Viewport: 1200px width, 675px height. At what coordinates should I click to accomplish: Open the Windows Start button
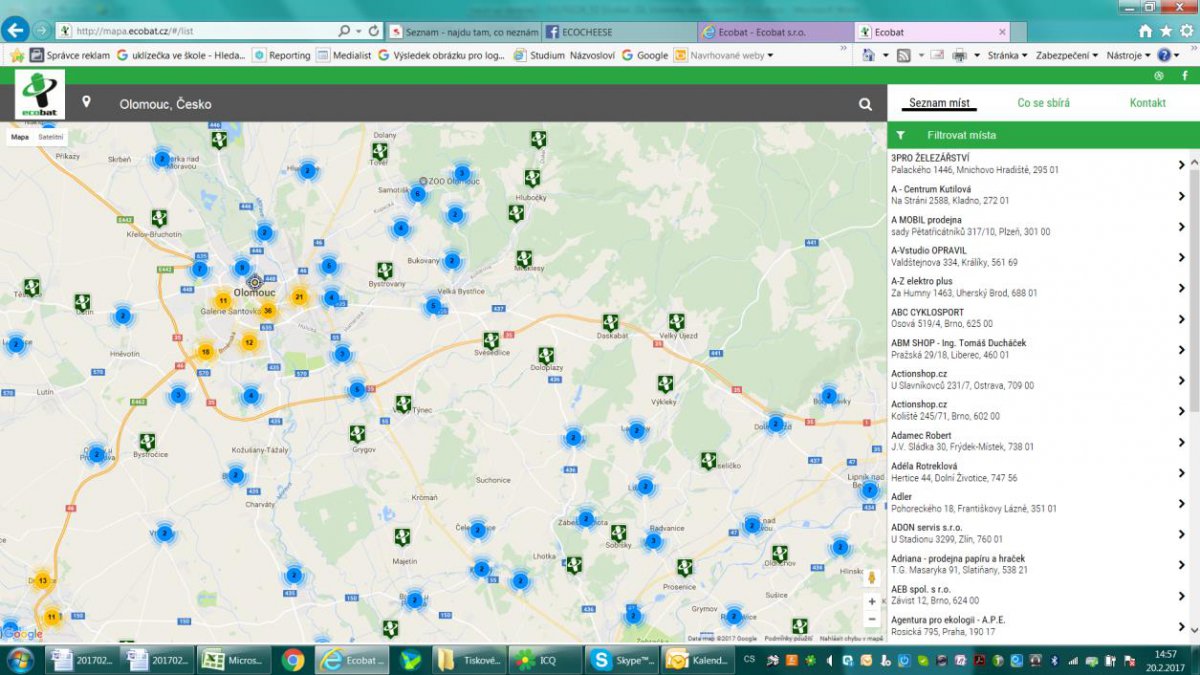(x=20, y=660)
